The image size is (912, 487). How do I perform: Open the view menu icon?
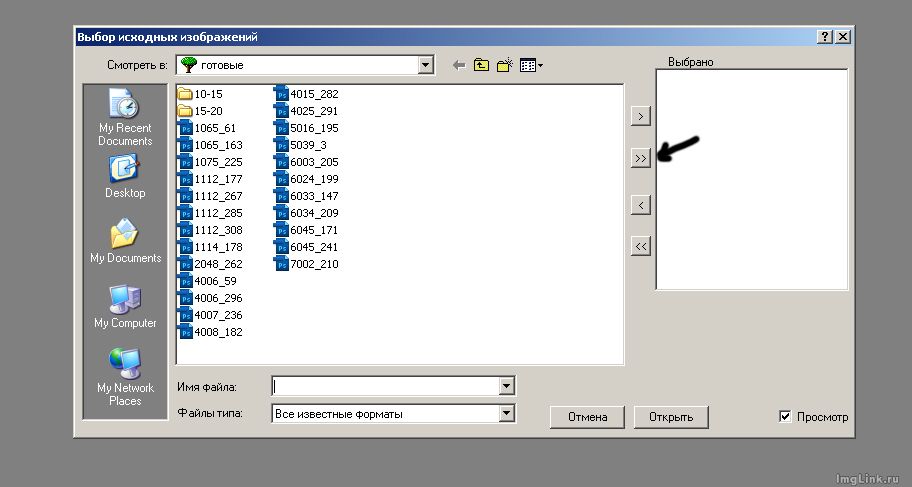pyautogui.click(x=531, y=65)
